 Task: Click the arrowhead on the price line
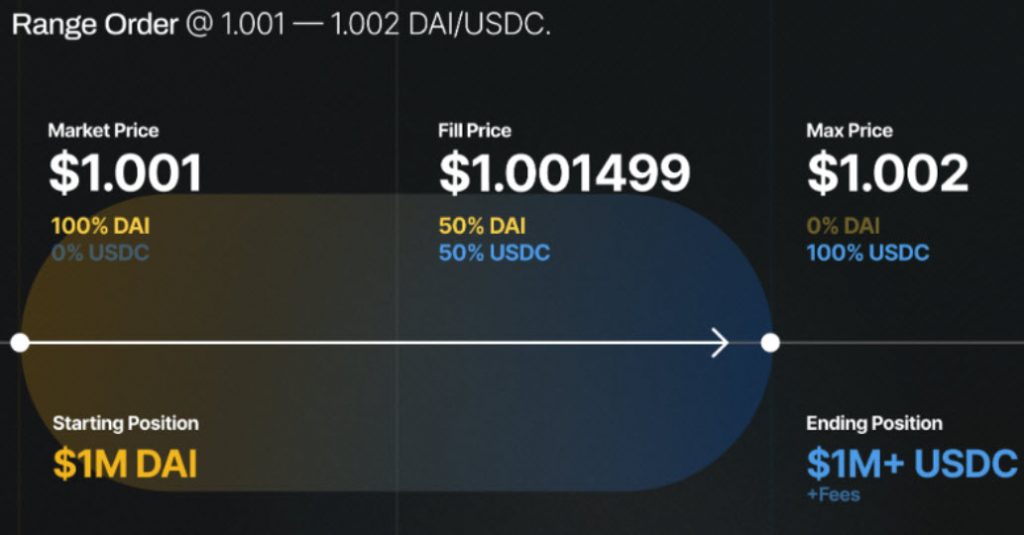pyautogui.click(x=719, y=343)
